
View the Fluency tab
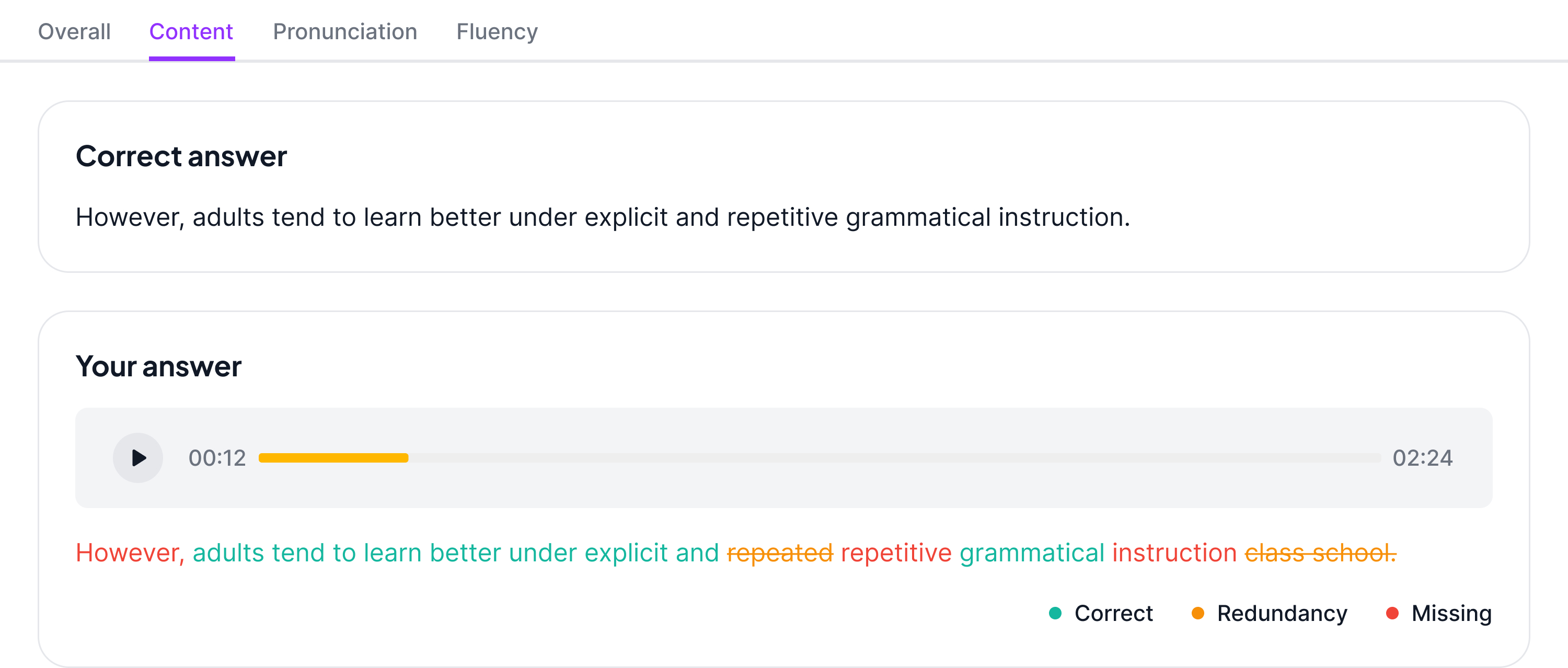(x=497, y=32)
